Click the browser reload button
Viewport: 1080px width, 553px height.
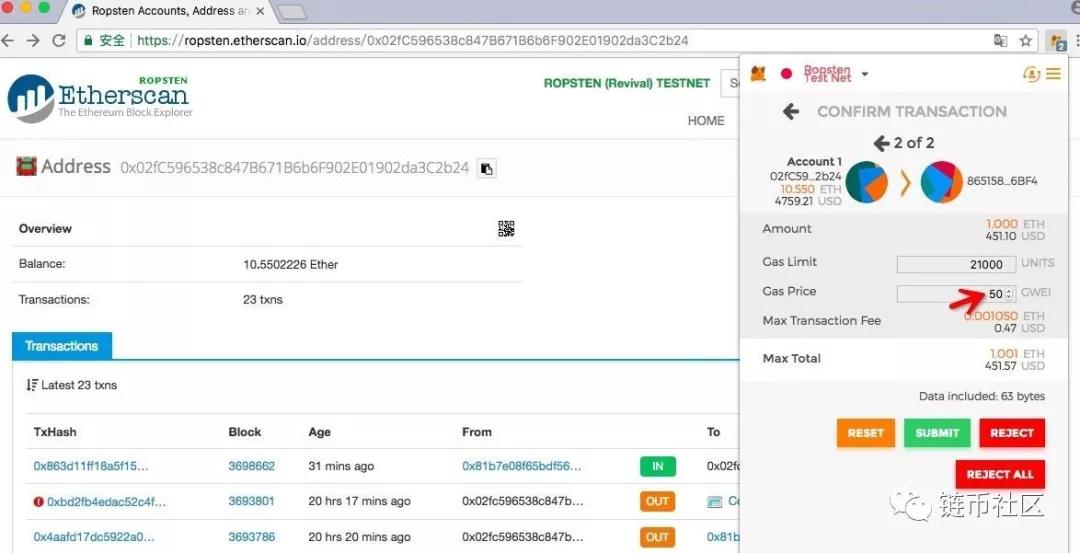(59, 41)
